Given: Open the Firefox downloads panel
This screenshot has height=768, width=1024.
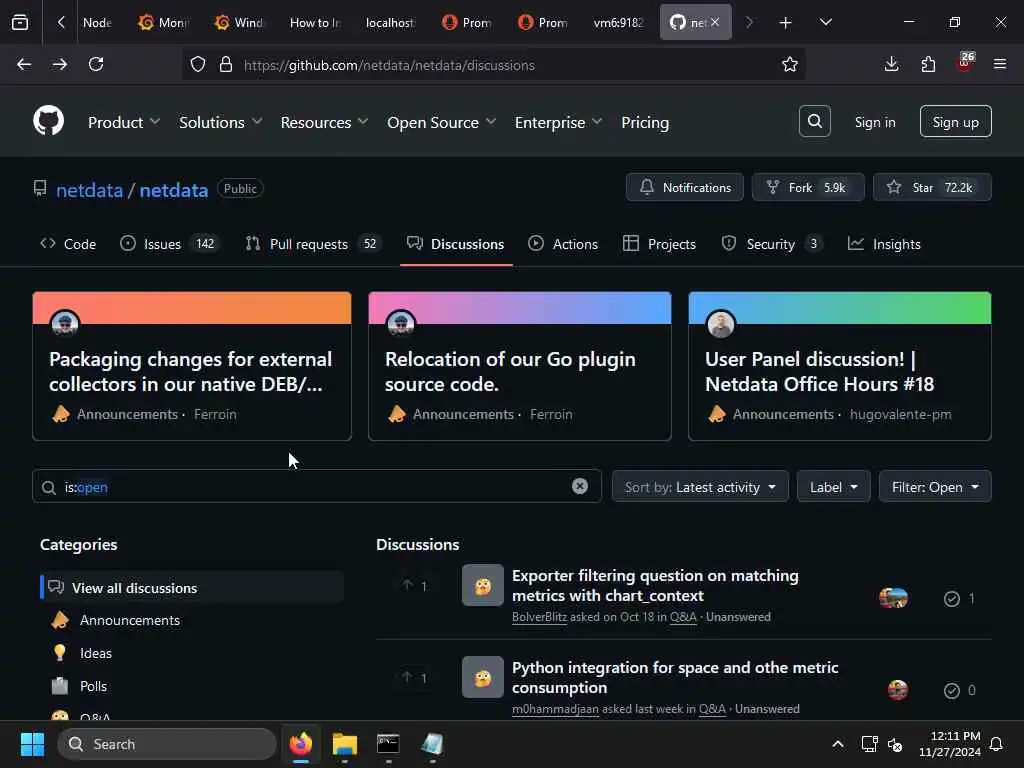Looking at the screenshot, I should pos(891,64).
